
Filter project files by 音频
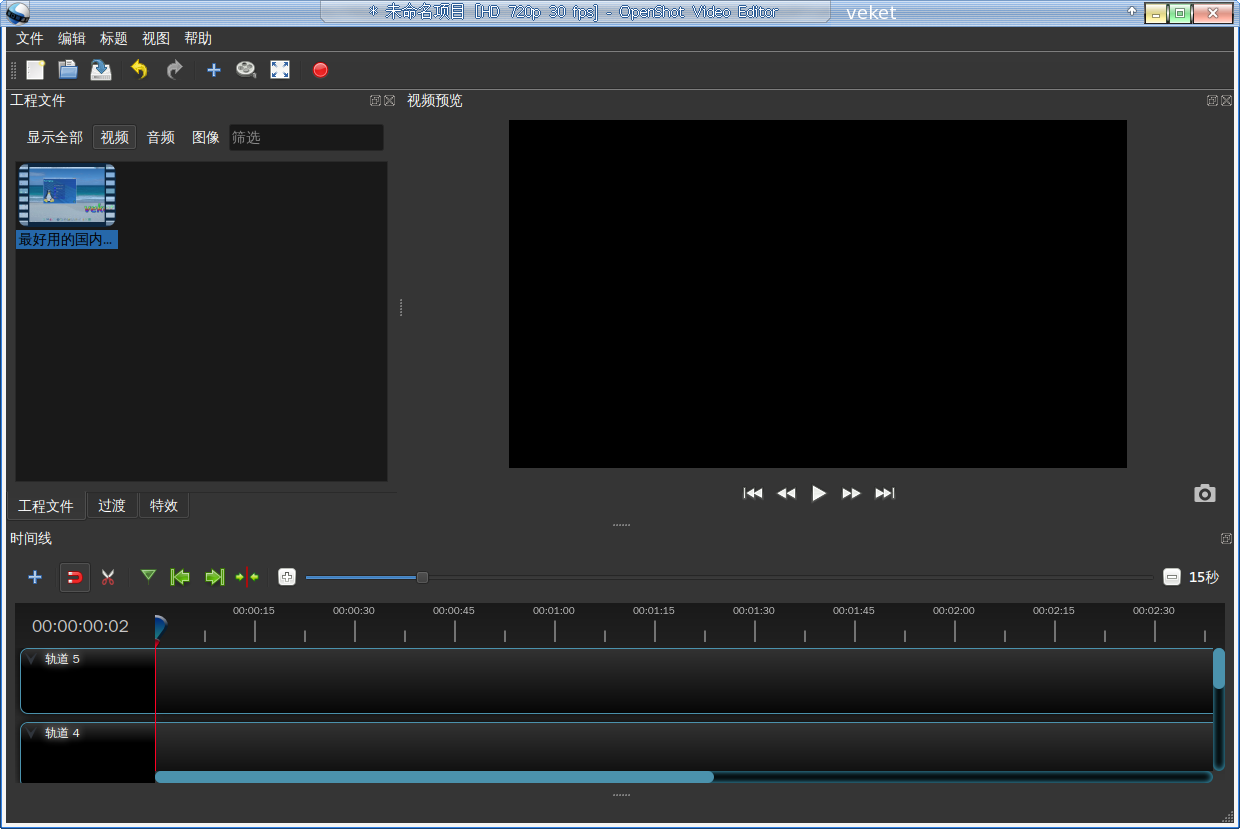[x=161, y=138]
